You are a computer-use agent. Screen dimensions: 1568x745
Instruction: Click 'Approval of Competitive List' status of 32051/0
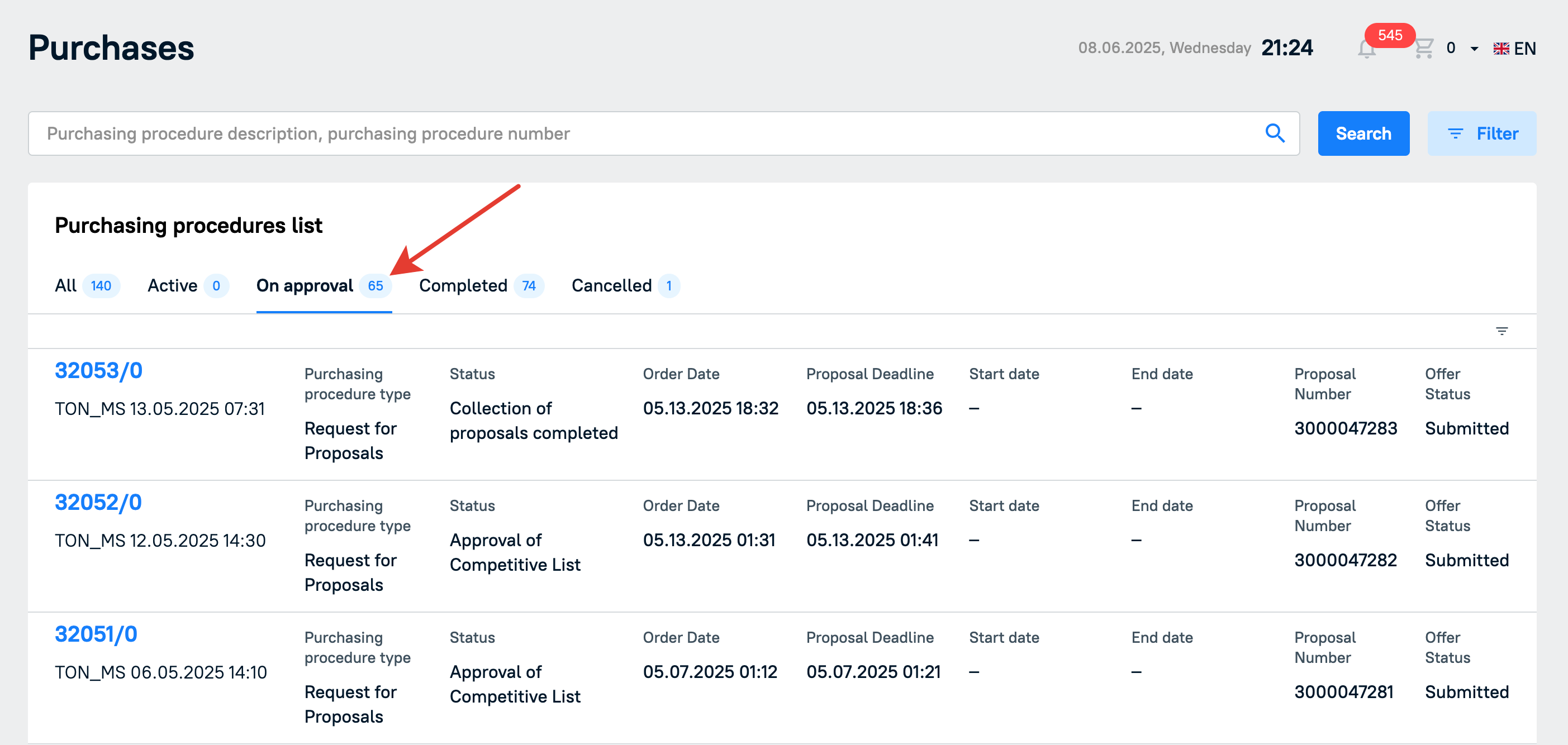515,684
